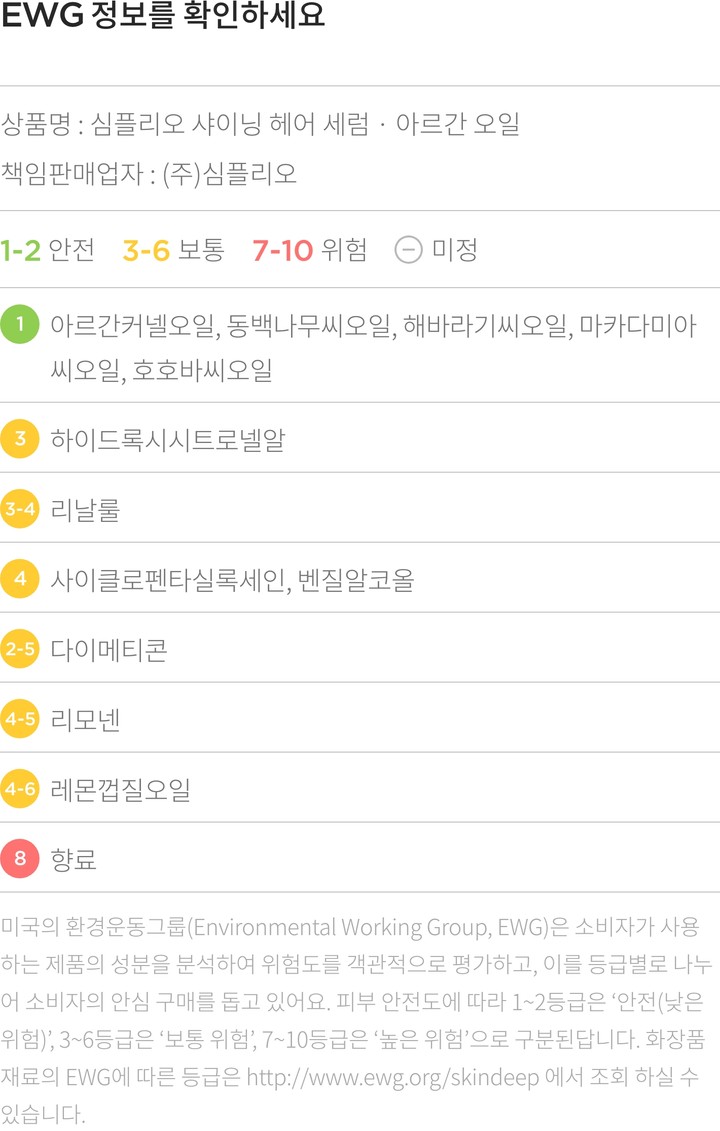This screenshot has height=1131, width=720.
Task: Click the EWG 정보를 확인하세요 heading
Action: [x=163, y=19]
